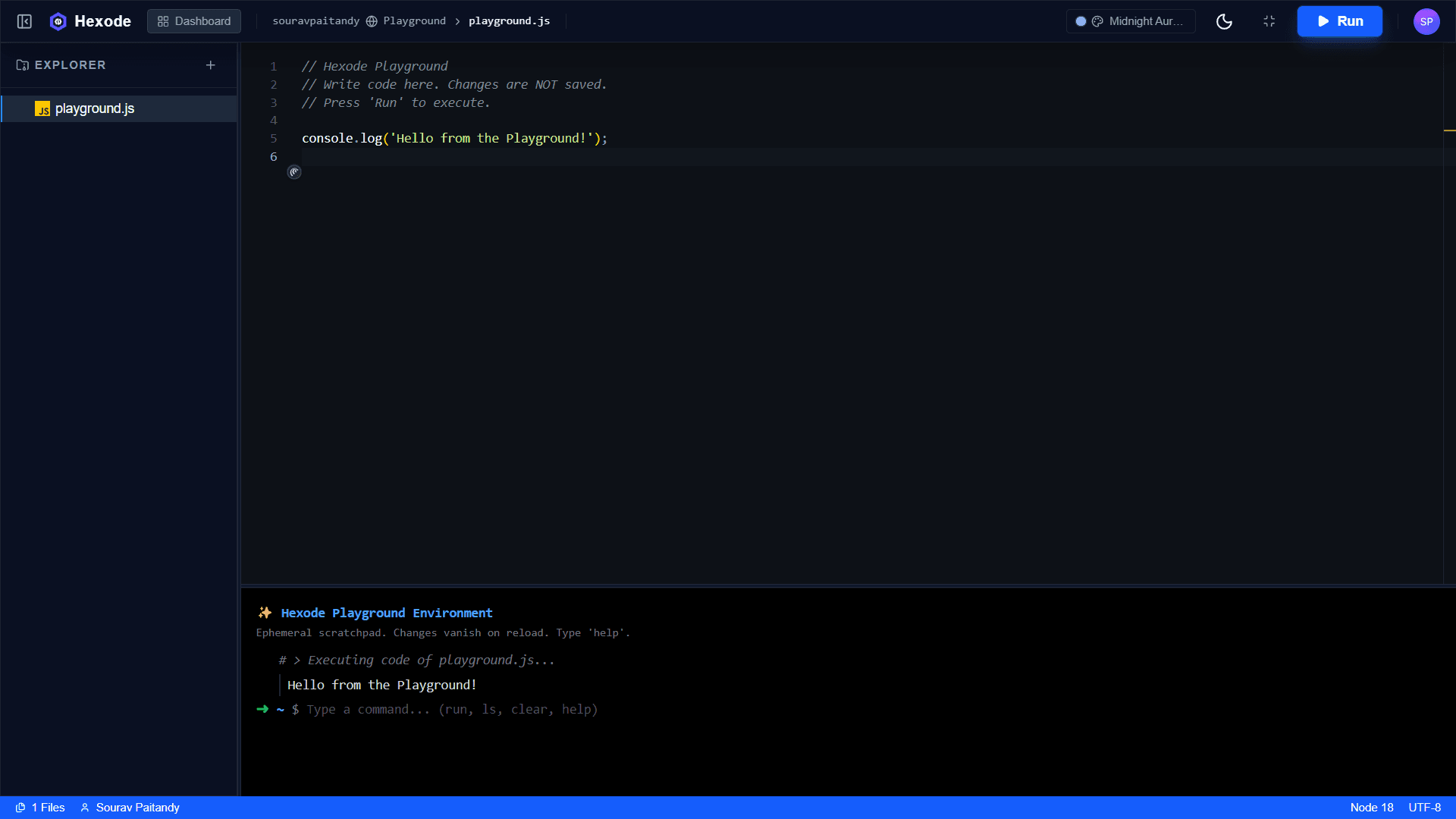Click the Hello from the Playground! output
Screen dimensions: 1456x819
[381, 685]
